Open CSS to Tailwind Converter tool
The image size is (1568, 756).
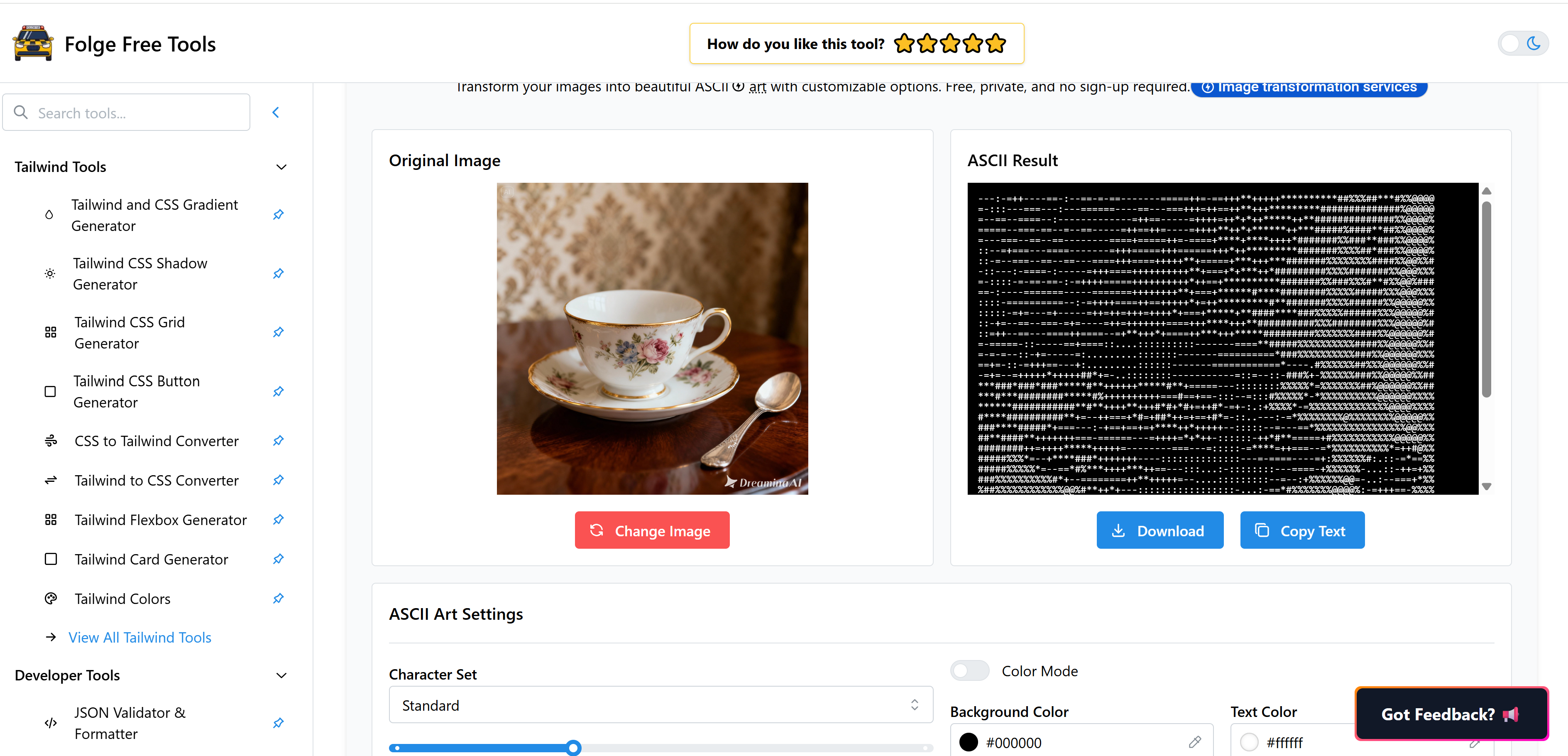pyautogui.click(x=157, y=440)
